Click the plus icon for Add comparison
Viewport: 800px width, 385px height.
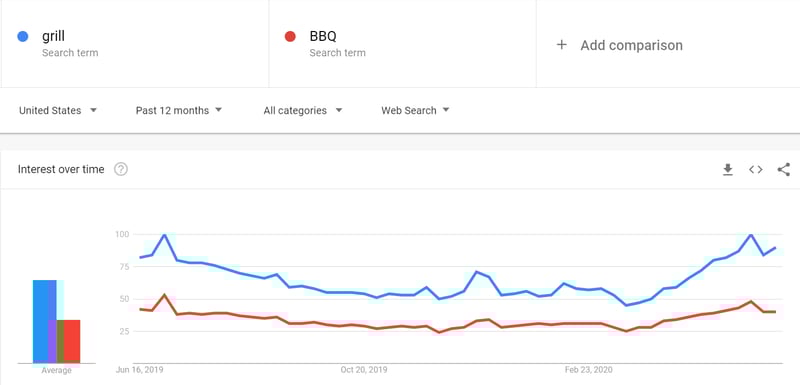[x=561, y=45]
